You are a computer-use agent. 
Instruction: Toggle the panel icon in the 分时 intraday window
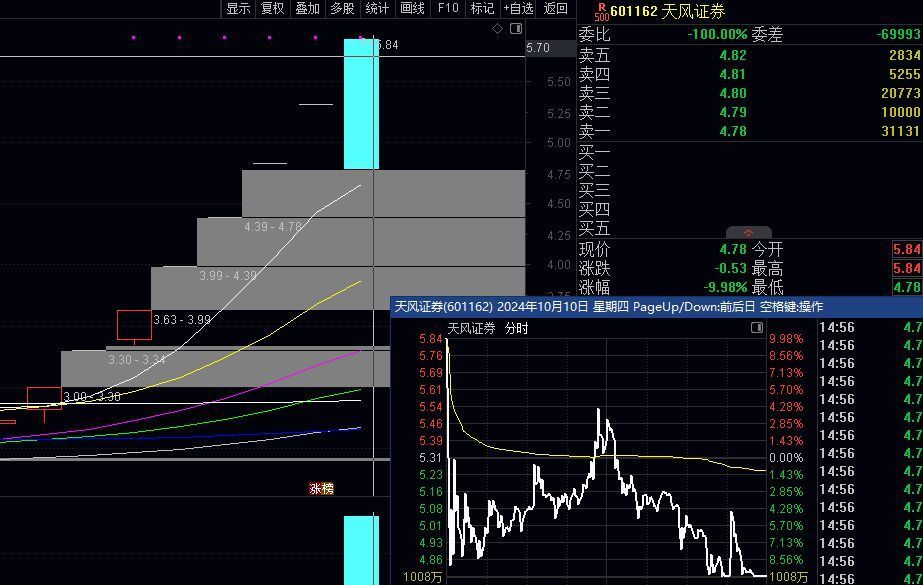click(757, 327)
